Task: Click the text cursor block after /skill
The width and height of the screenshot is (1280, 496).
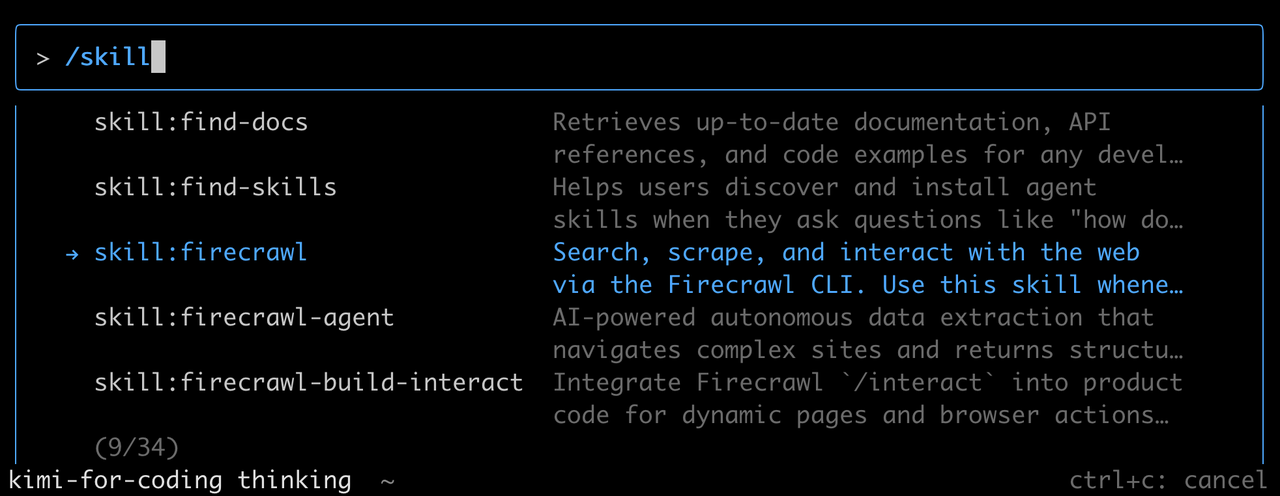Action: (x=157, y=57)
